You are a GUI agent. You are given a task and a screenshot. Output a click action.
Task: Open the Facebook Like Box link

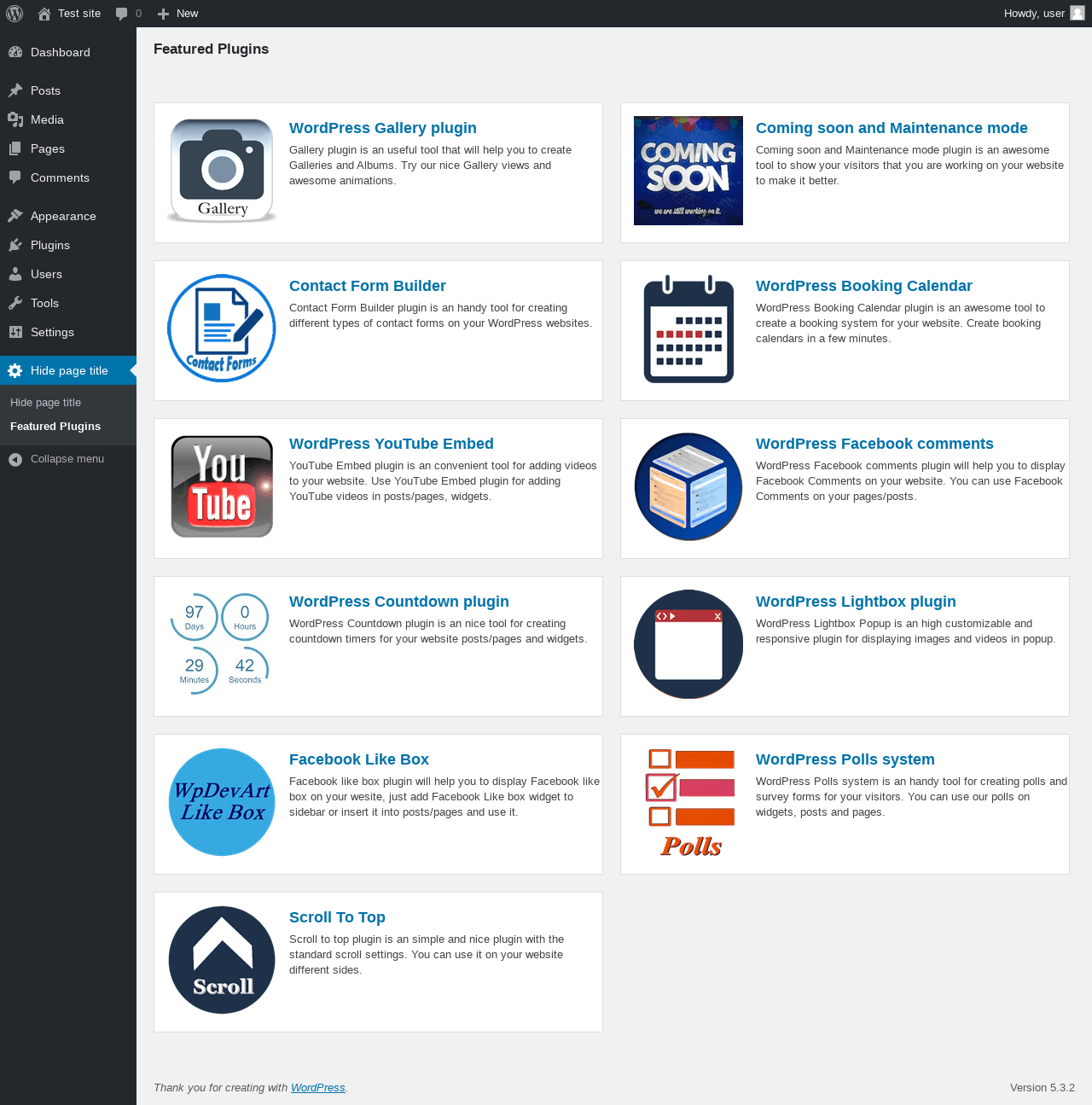click(x=359, y=759)
